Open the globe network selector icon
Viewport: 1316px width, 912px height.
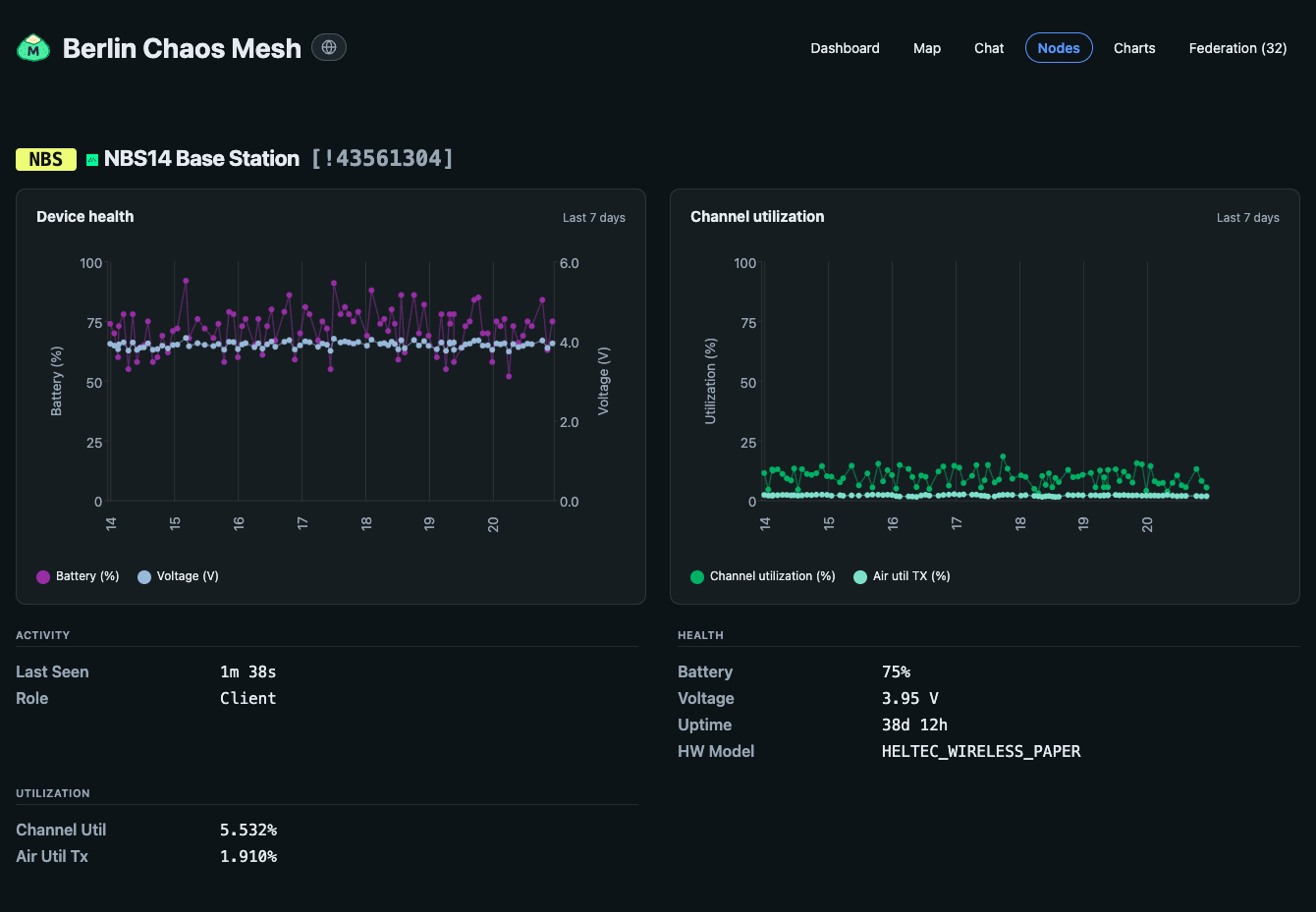tap(329, 47)
